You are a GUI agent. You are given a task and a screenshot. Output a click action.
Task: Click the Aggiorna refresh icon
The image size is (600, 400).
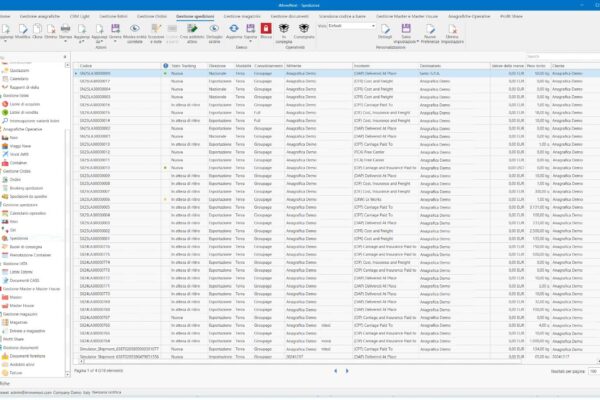click(234, 29)
